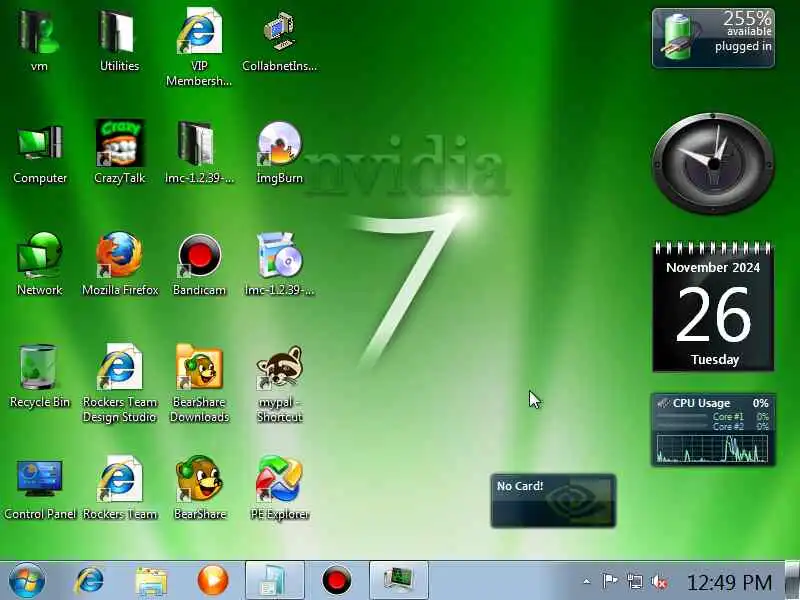Click the November 2024 calendar gadget

pos(713,307)
